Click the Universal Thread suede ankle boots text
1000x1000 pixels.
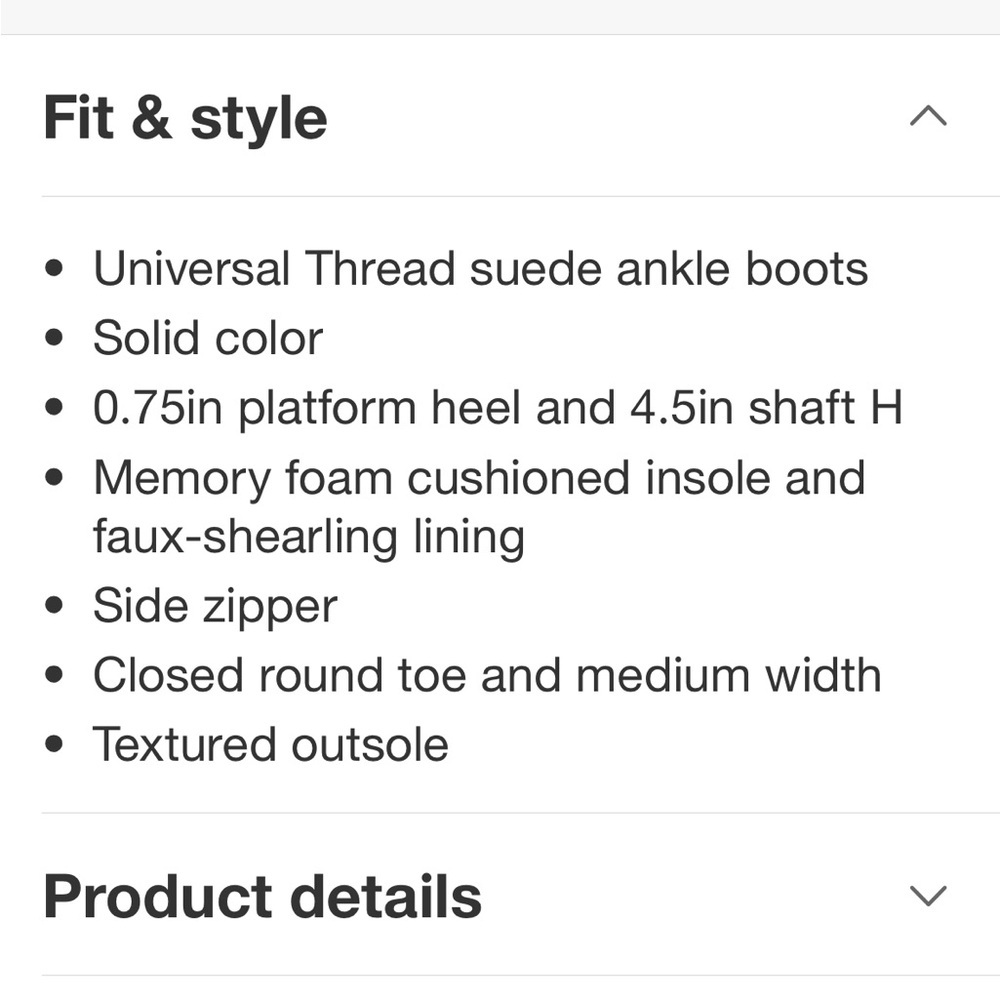pos(481,268)
